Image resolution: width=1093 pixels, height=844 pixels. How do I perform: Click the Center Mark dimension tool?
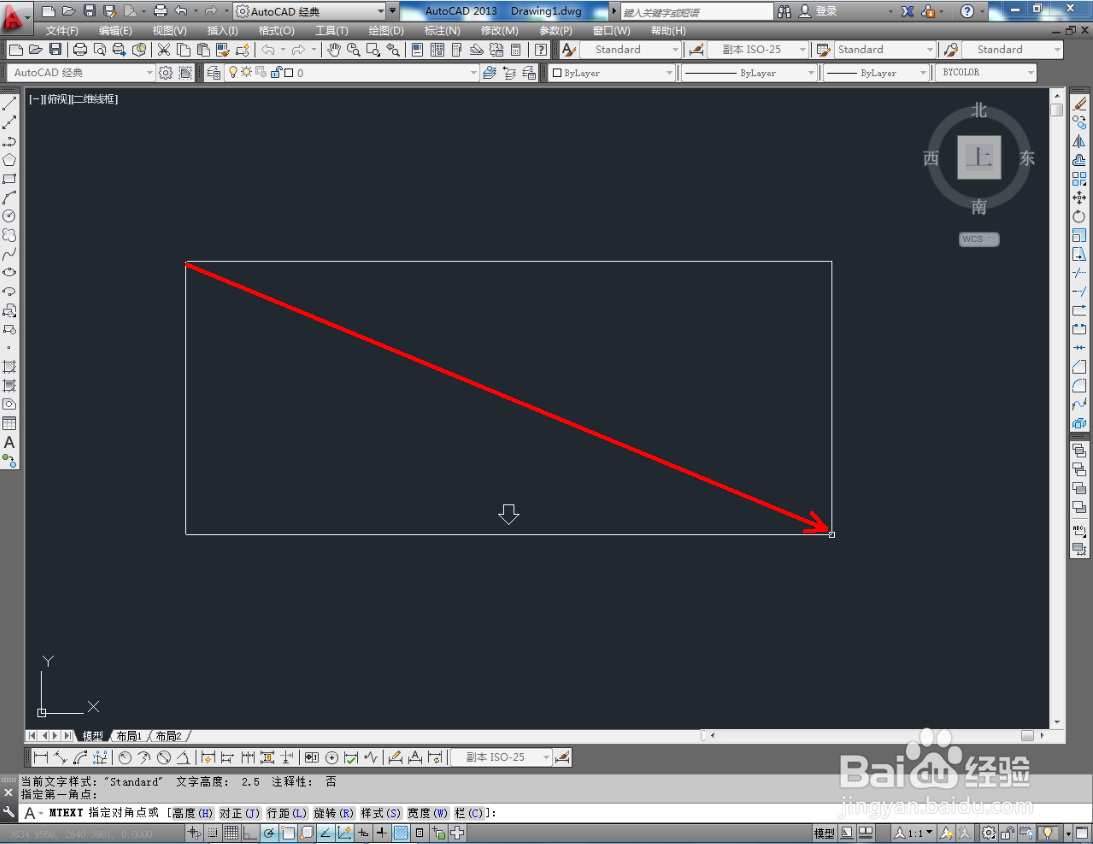point(332,758)
